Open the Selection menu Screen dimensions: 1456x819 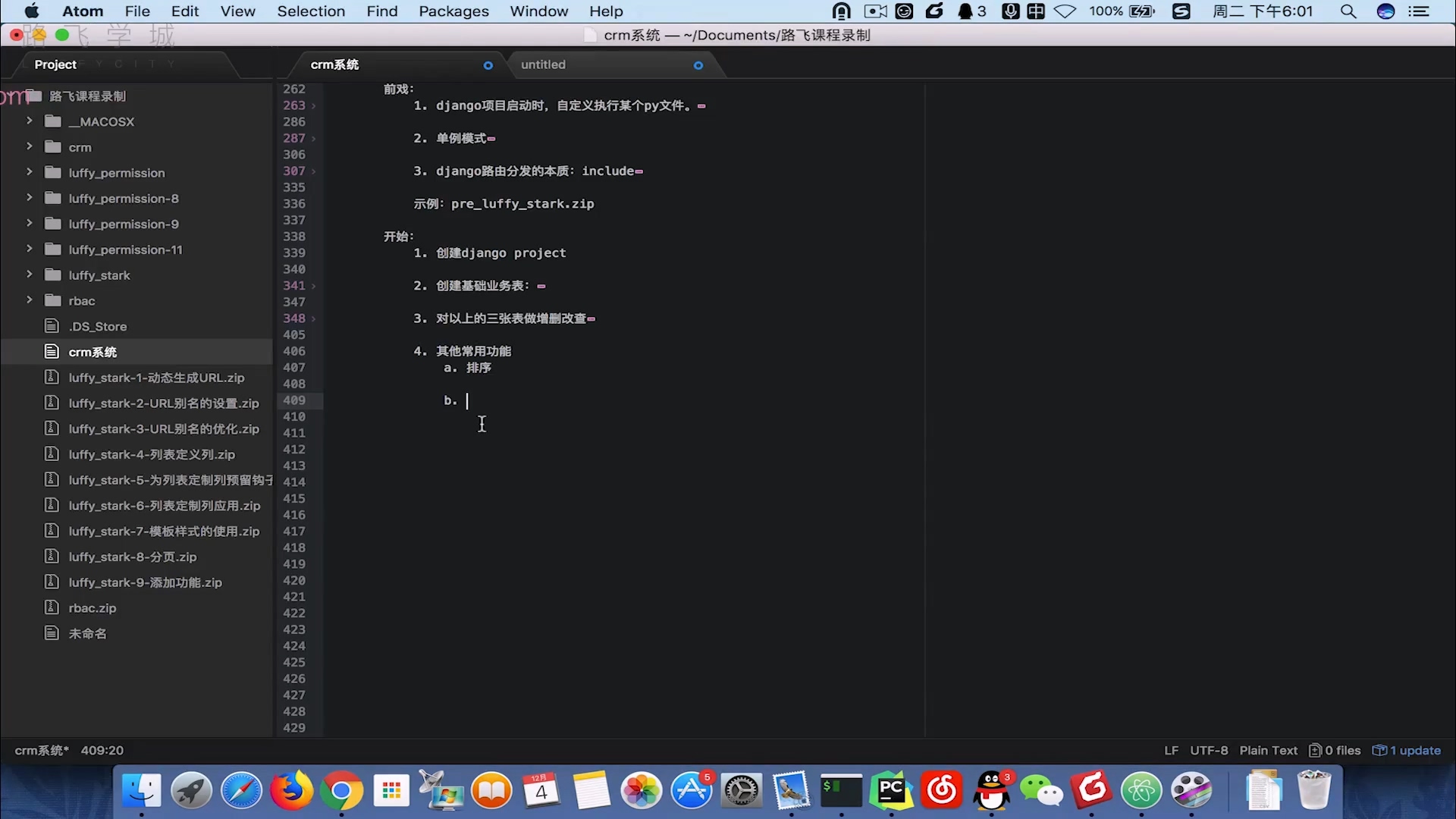tap(311, 11)
